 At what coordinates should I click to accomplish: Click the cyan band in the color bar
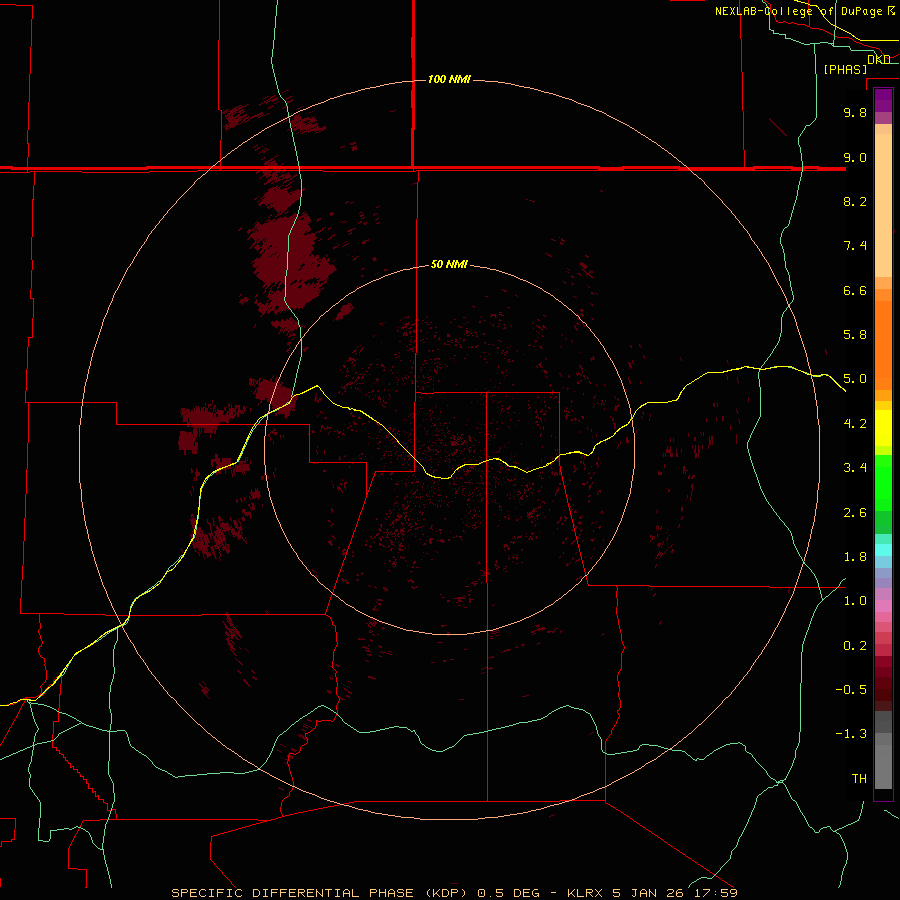[x=883, y=549]
